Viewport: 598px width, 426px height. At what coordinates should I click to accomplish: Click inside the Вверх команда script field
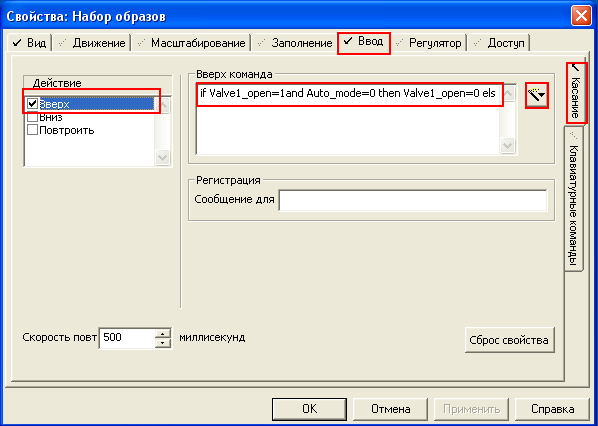(347, 119)
